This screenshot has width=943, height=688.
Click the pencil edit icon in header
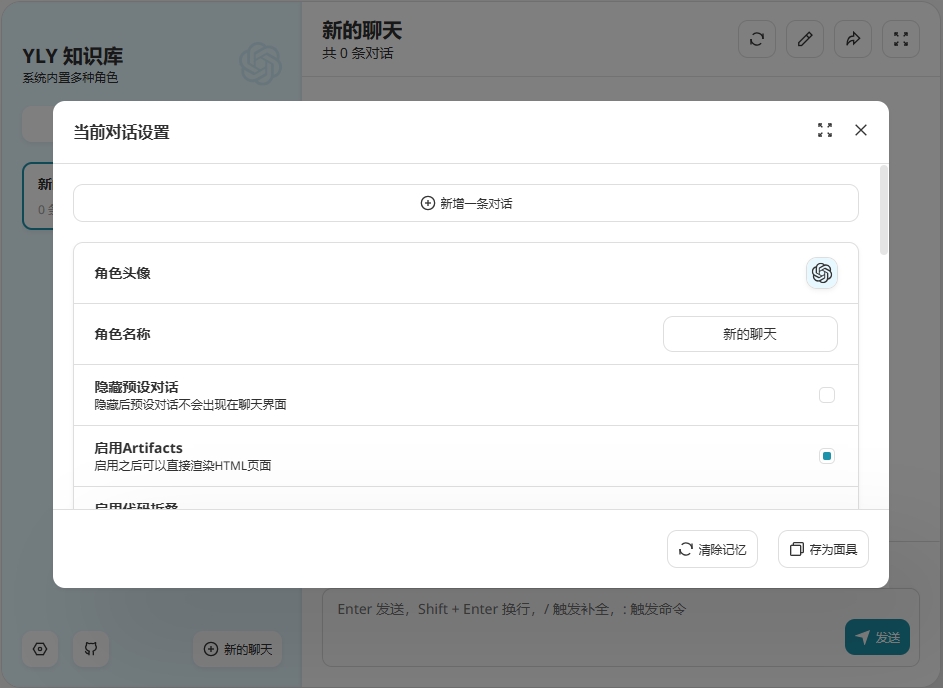pos(805,39)
